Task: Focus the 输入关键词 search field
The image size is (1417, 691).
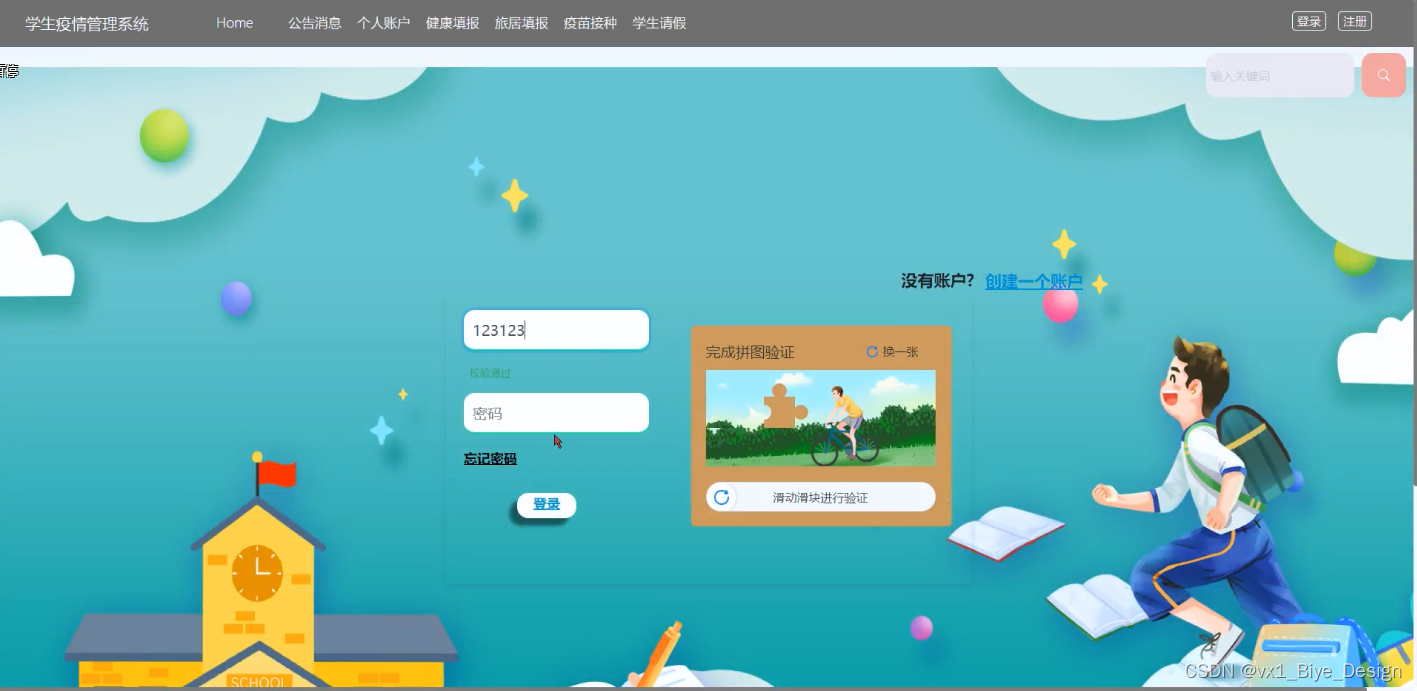Action: pos(1280,75)
